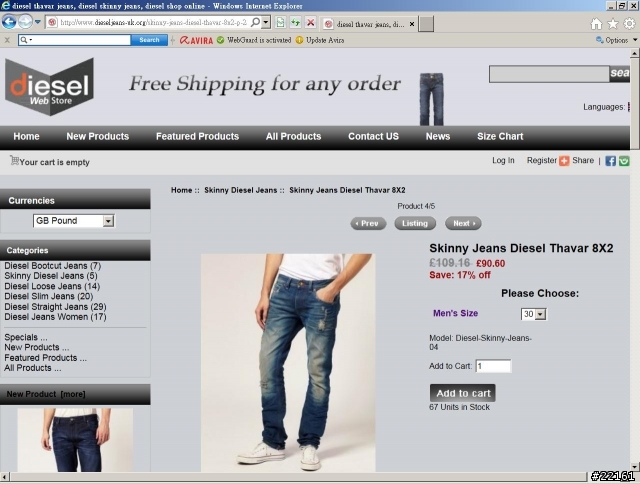This screenshot has height=484, width=640.
Task: Go to previous product with Prev
Action: point(368,223)
